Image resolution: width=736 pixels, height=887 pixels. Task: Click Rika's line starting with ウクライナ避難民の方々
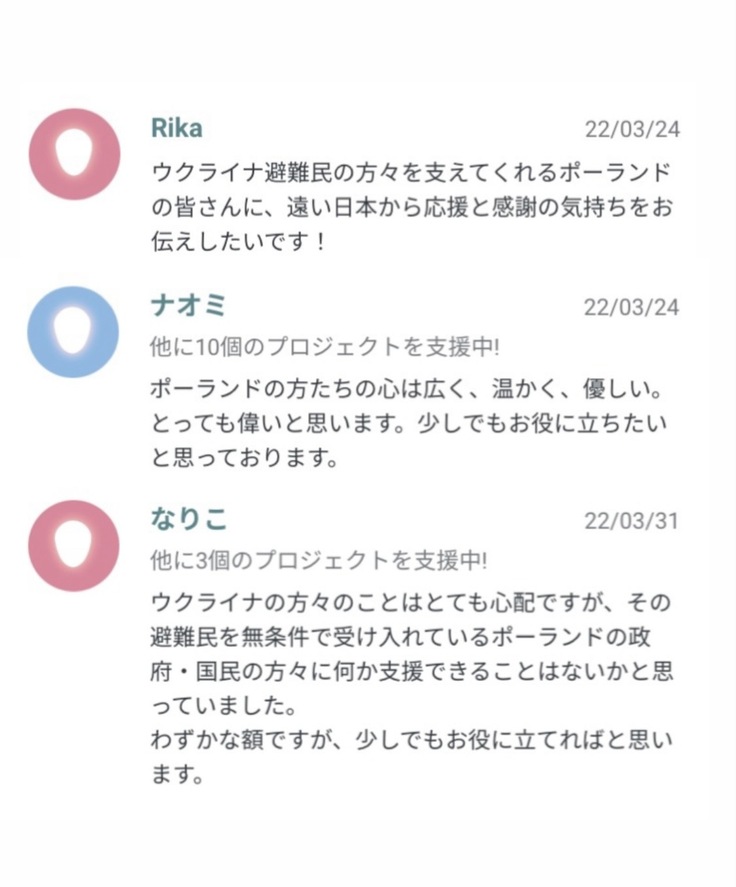410,170
